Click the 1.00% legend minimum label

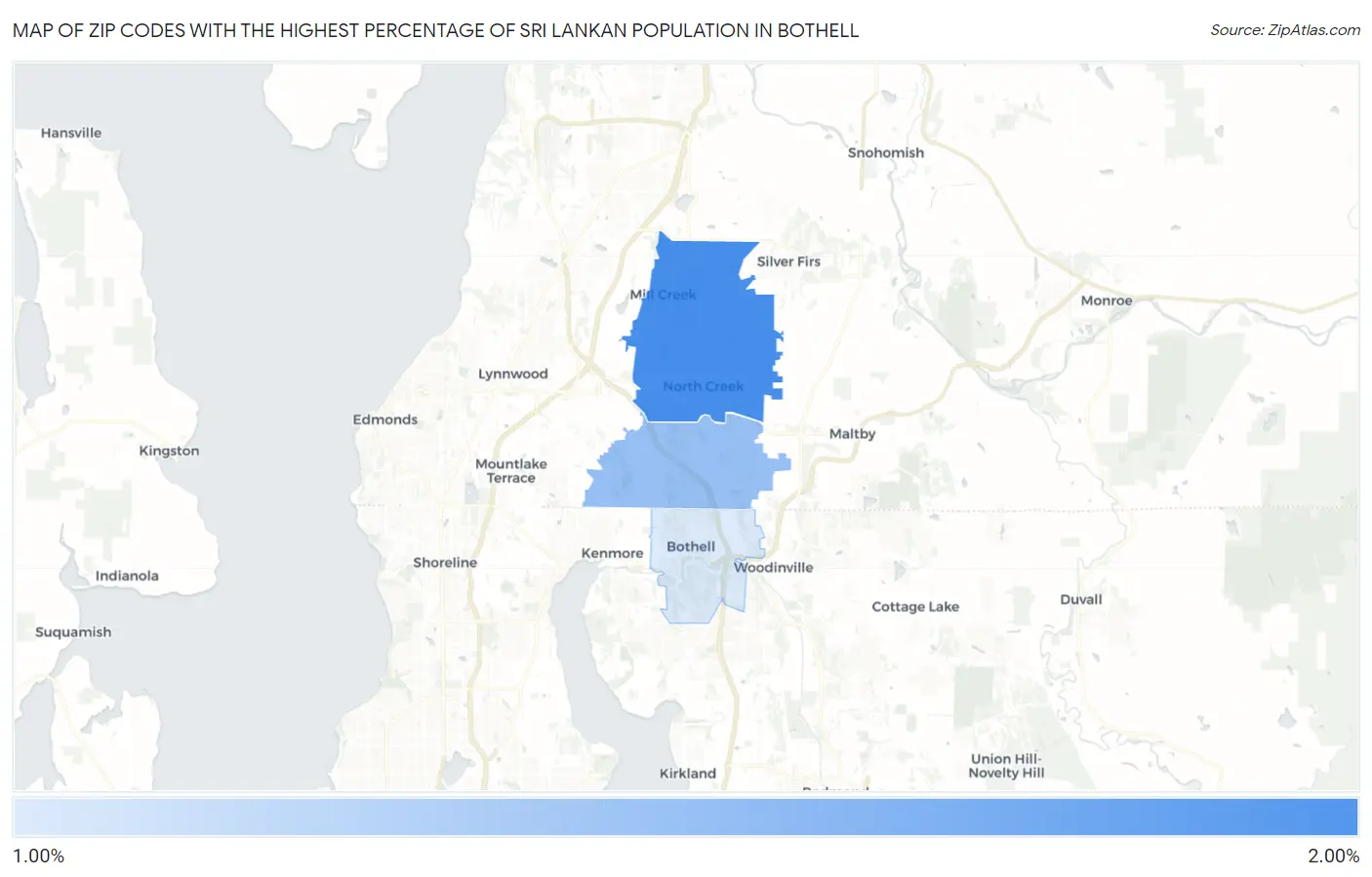[38, 856]
